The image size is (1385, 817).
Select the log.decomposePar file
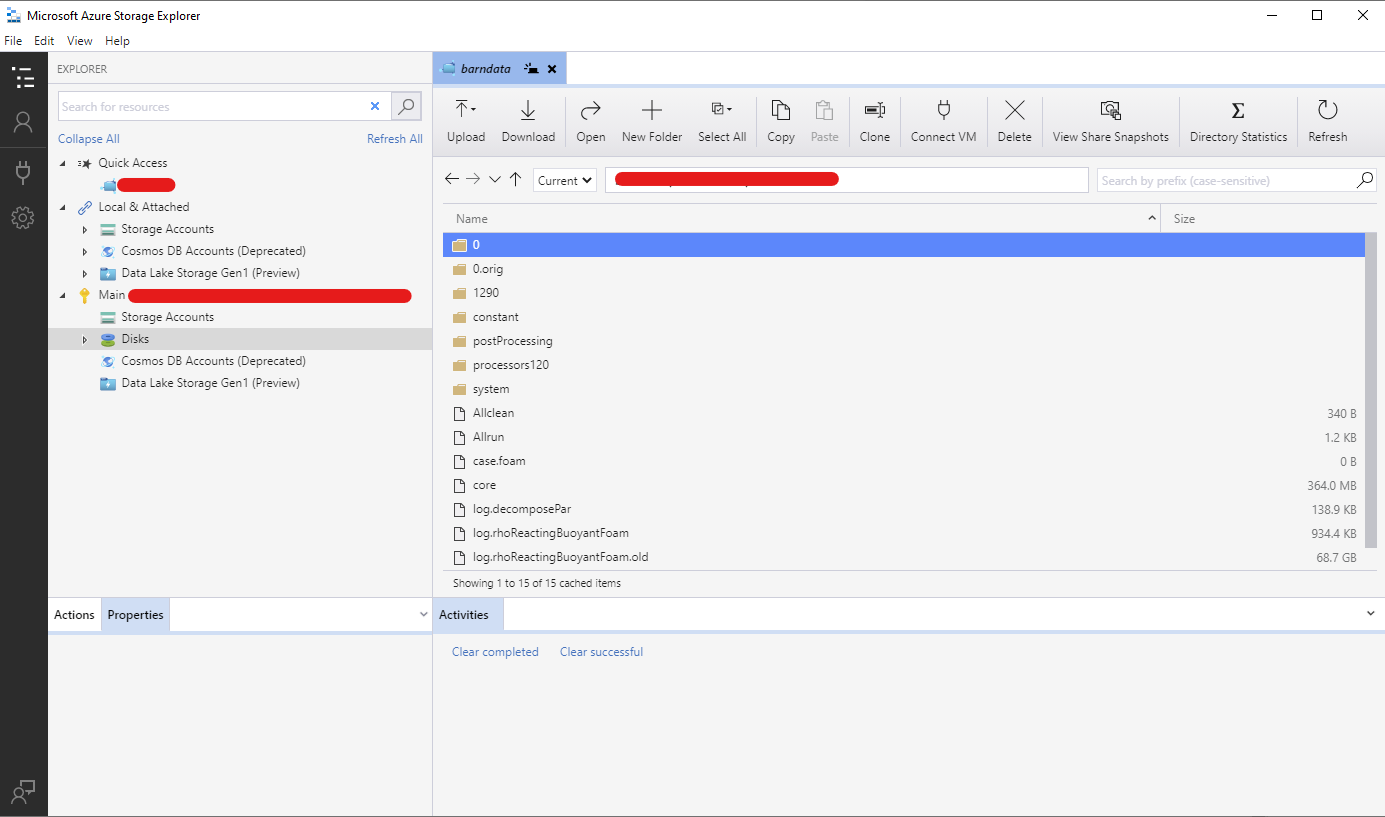904,509
